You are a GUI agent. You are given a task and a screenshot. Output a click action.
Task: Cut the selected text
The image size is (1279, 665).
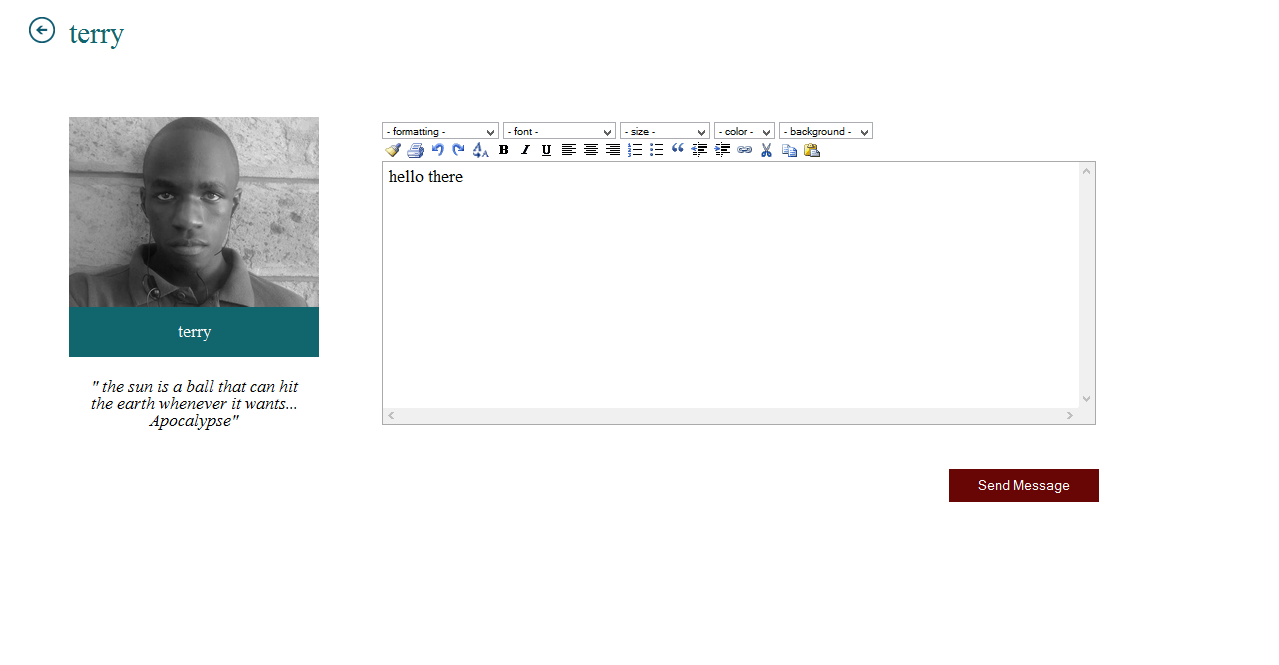(766, 149)
